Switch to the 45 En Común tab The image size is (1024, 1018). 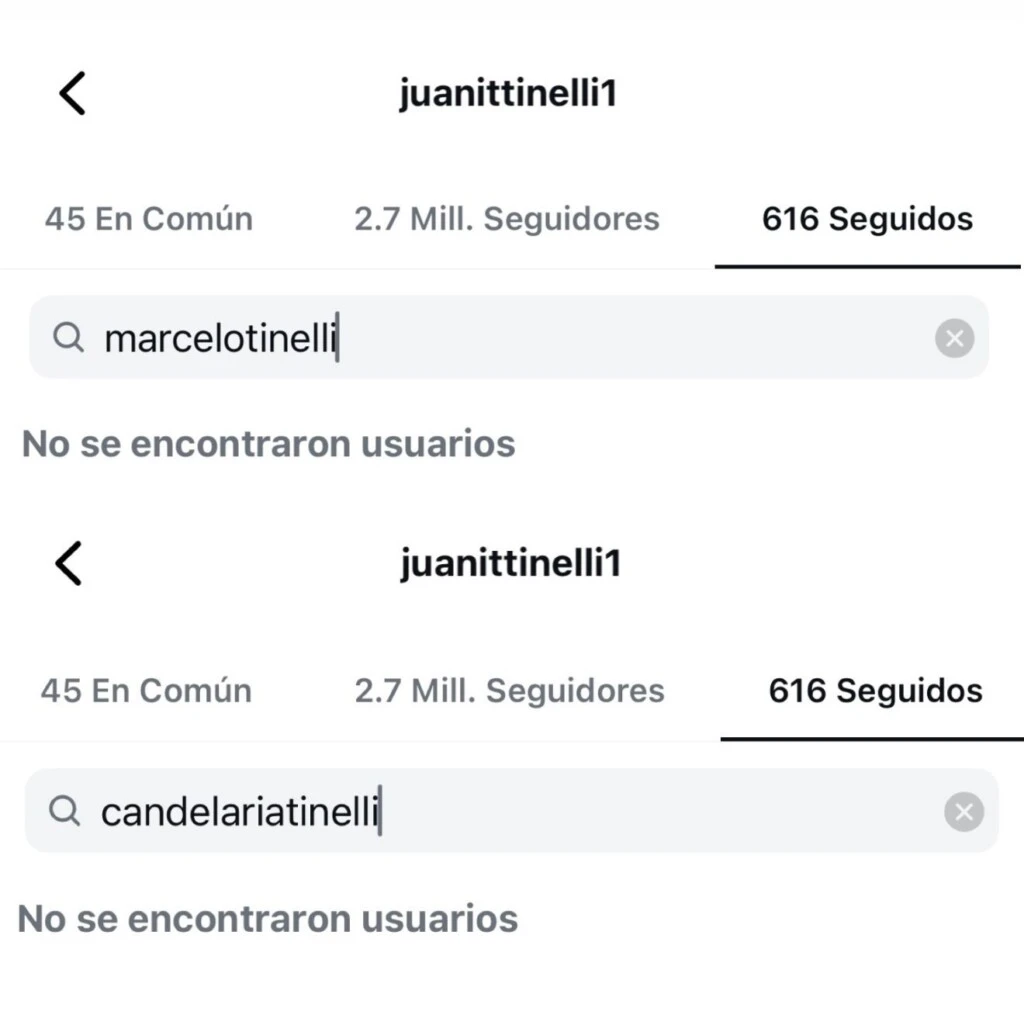tap(147, 219)
